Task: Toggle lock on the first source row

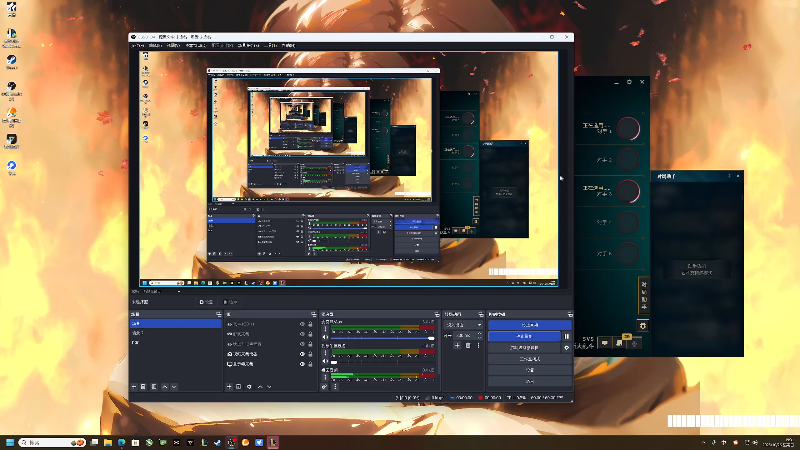Action: 310,324
